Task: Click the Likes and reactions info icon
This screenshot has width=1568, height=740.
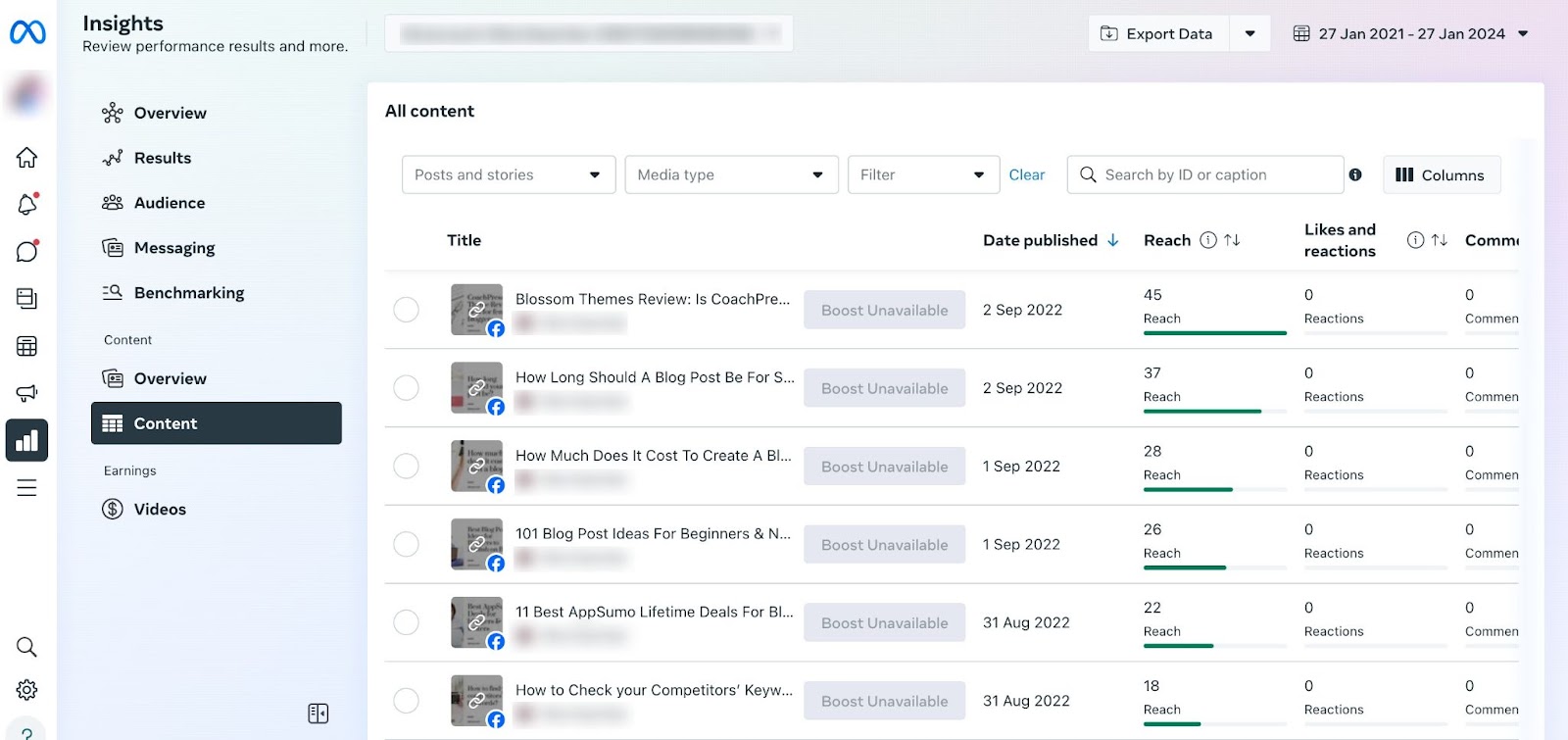Action: (x=1415, y=240)
